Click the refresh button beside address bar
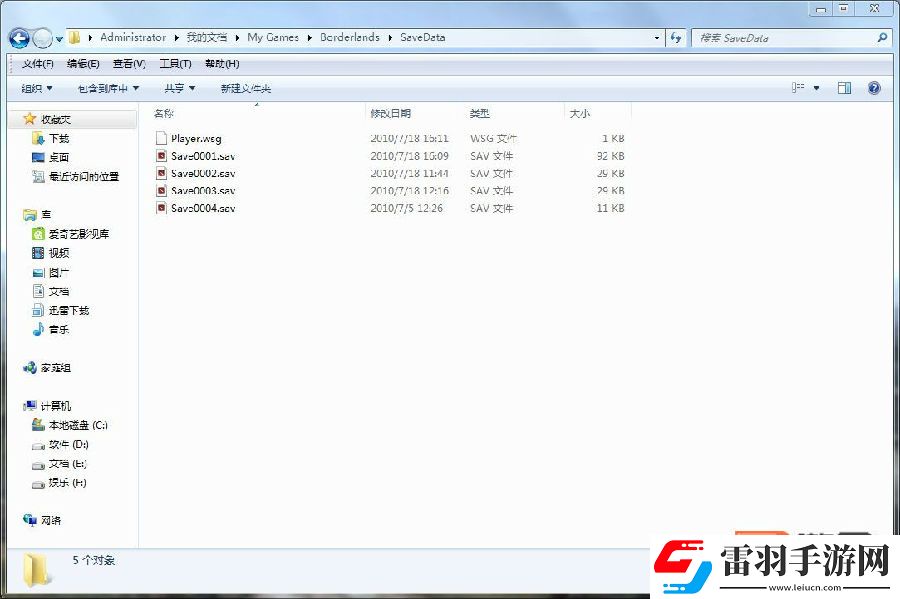This screenshot has width=900, height=599. pyautogui.click(x=676, y=38)
